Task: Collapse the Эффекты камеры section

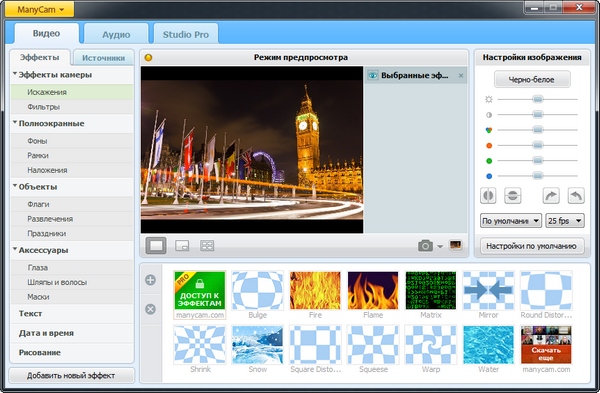Action: click(15, 74)
